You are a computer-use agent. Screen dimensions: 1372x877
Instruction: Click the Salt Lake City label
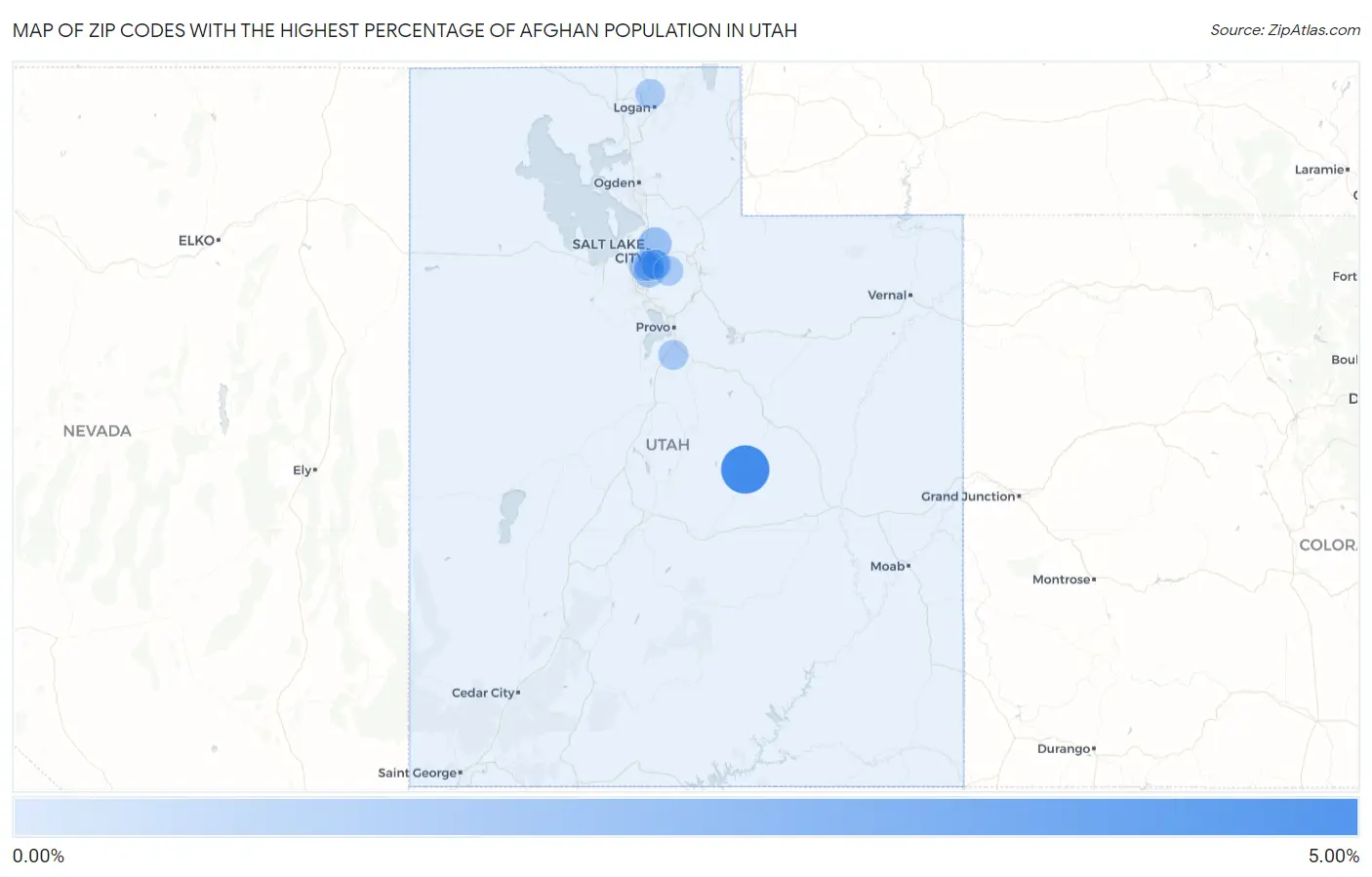coord(608,251)
